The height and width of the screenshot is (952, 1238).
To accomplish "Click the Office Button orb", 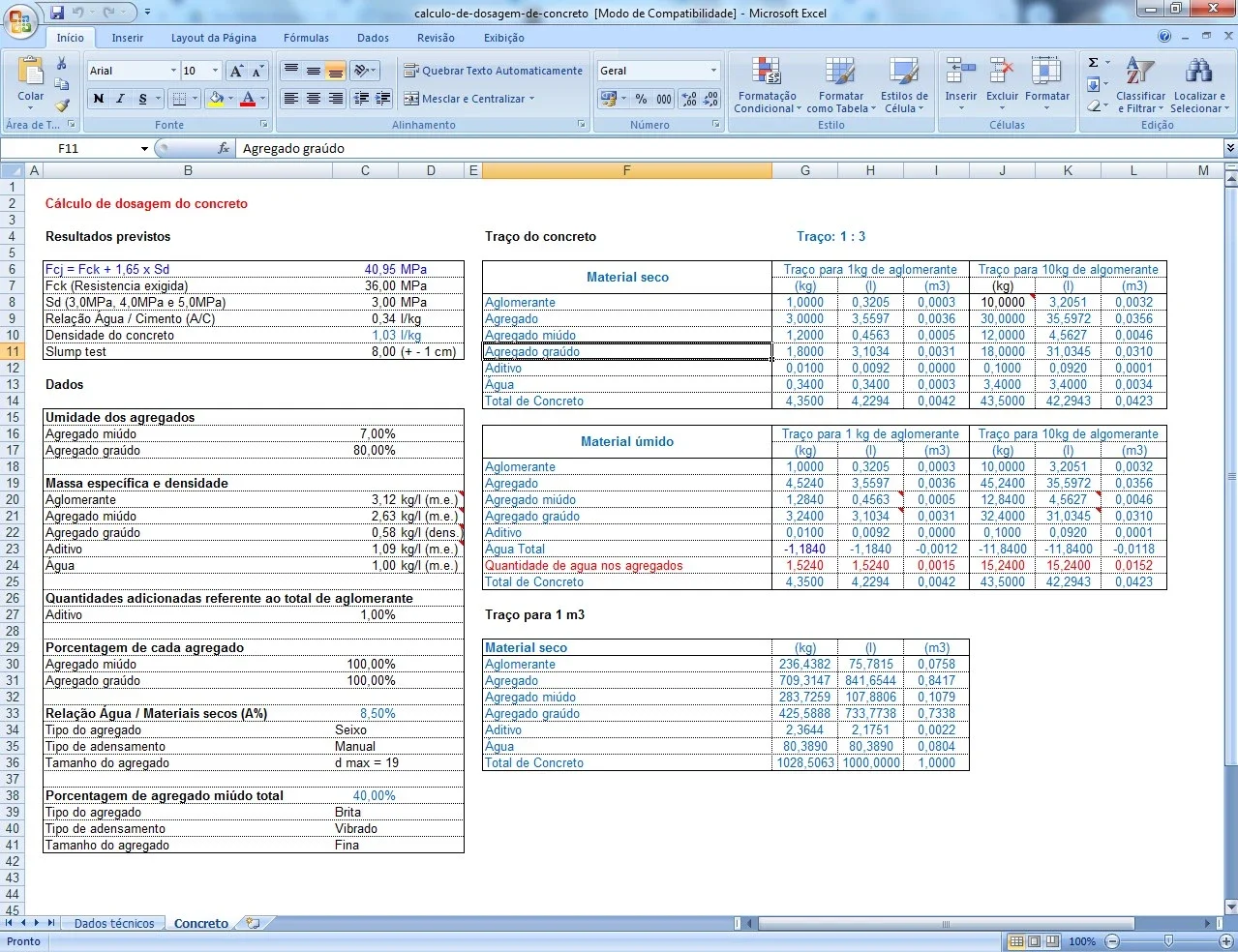I will click(20, 21).
